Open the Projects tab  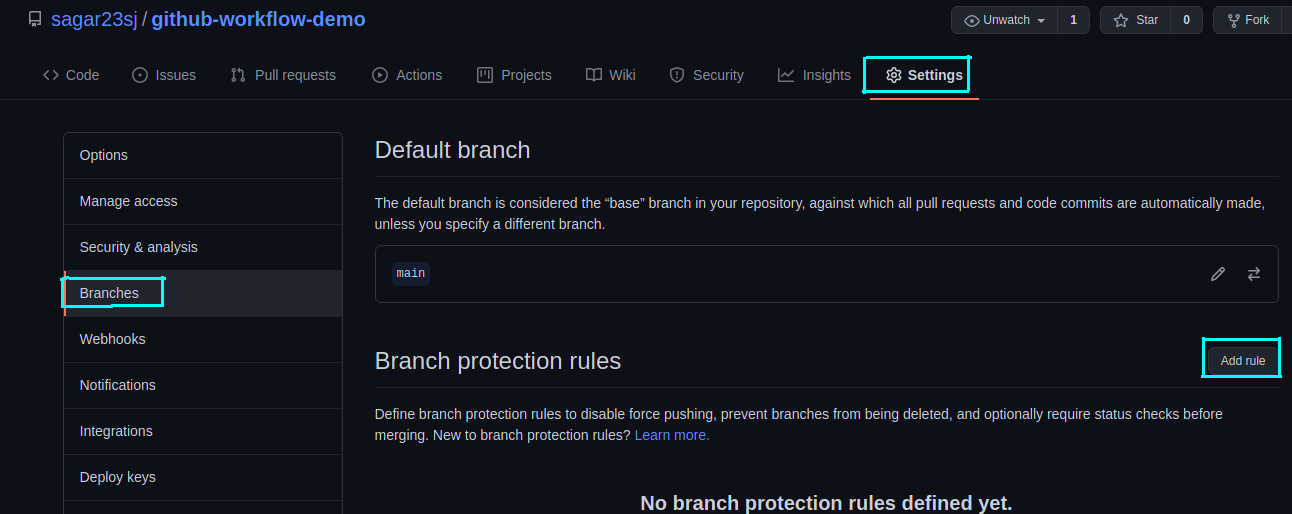pyautogui.click(x=514, y=75)
